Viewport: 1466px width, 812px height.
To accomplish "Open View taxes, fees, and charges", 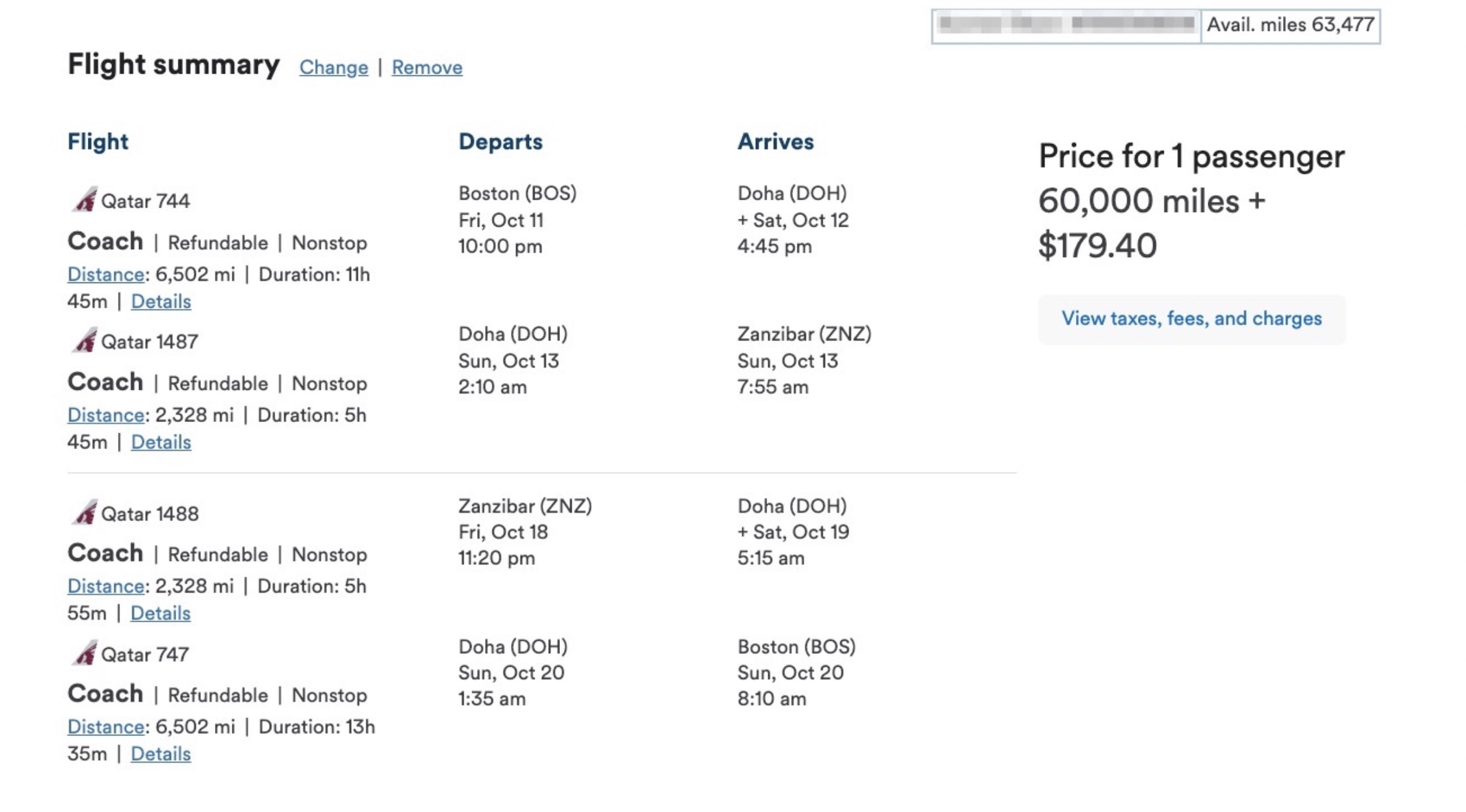I will coord(1192,319).
